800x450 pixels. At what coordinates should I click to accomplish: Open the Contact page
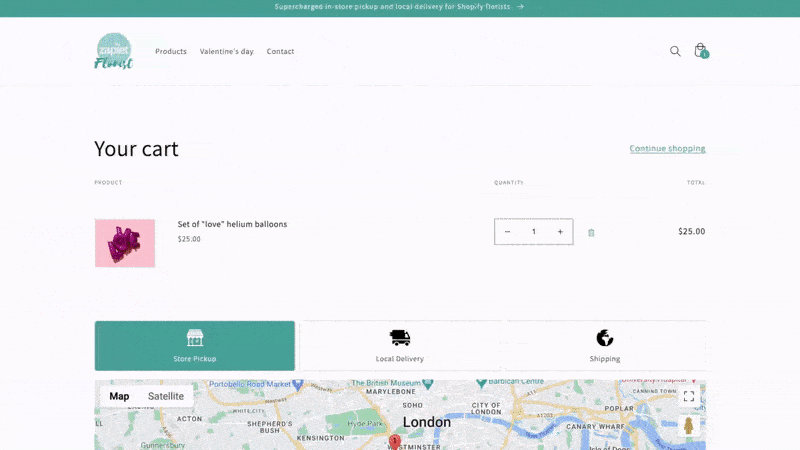tap(280, 52)
